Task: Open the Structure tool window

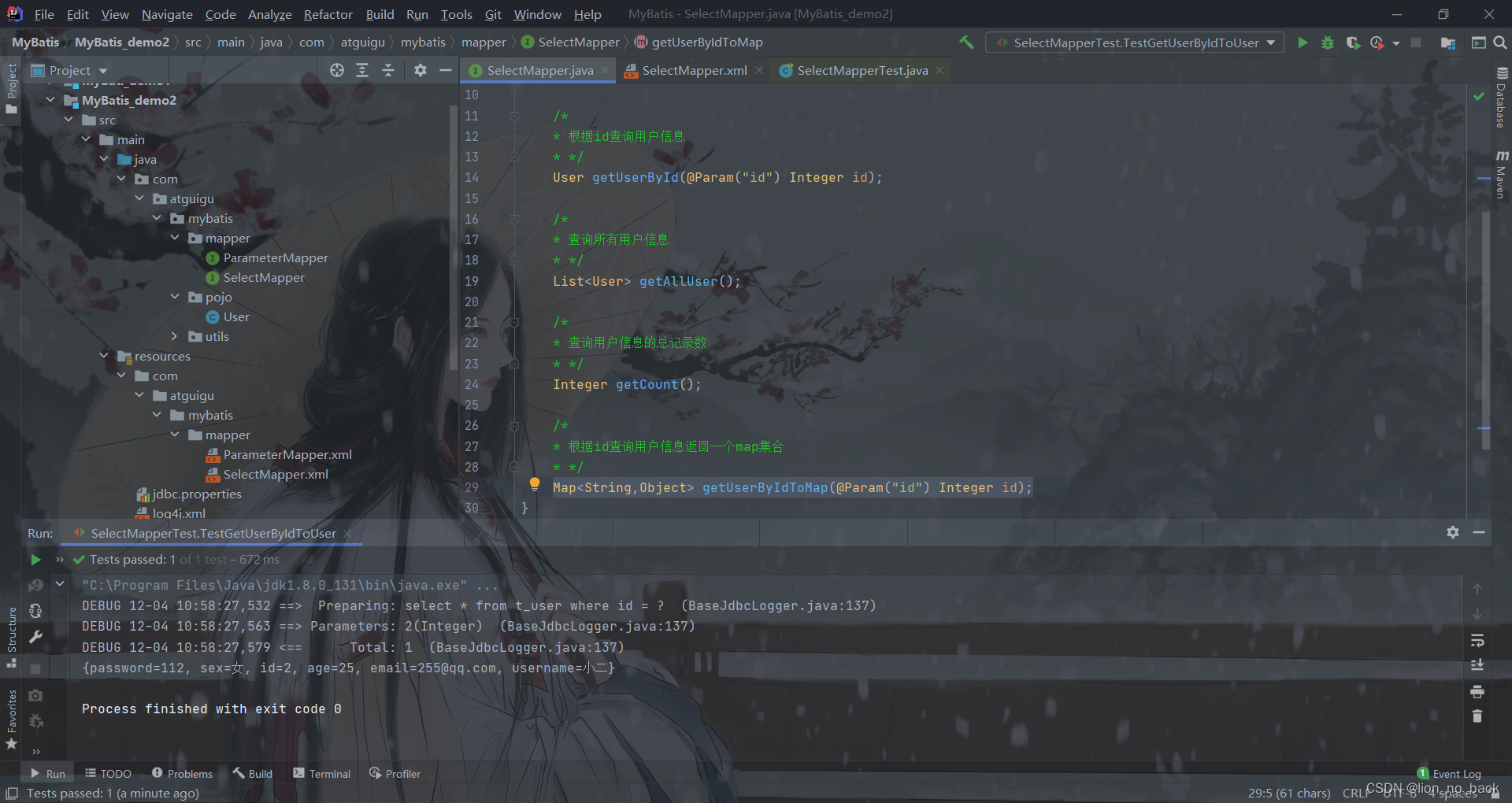Action: (12, 637)
